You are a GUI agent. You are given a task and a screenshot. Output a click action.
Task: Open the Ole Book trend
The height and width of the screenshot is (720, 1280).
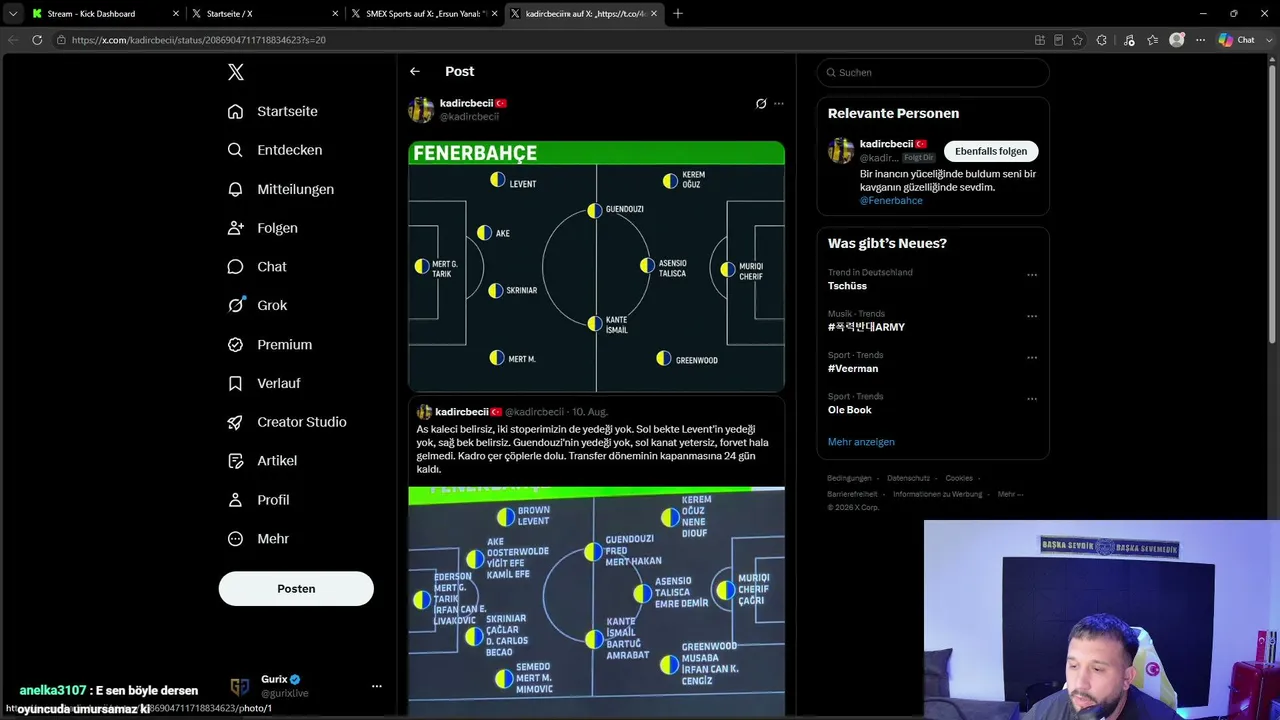(850, 410)
